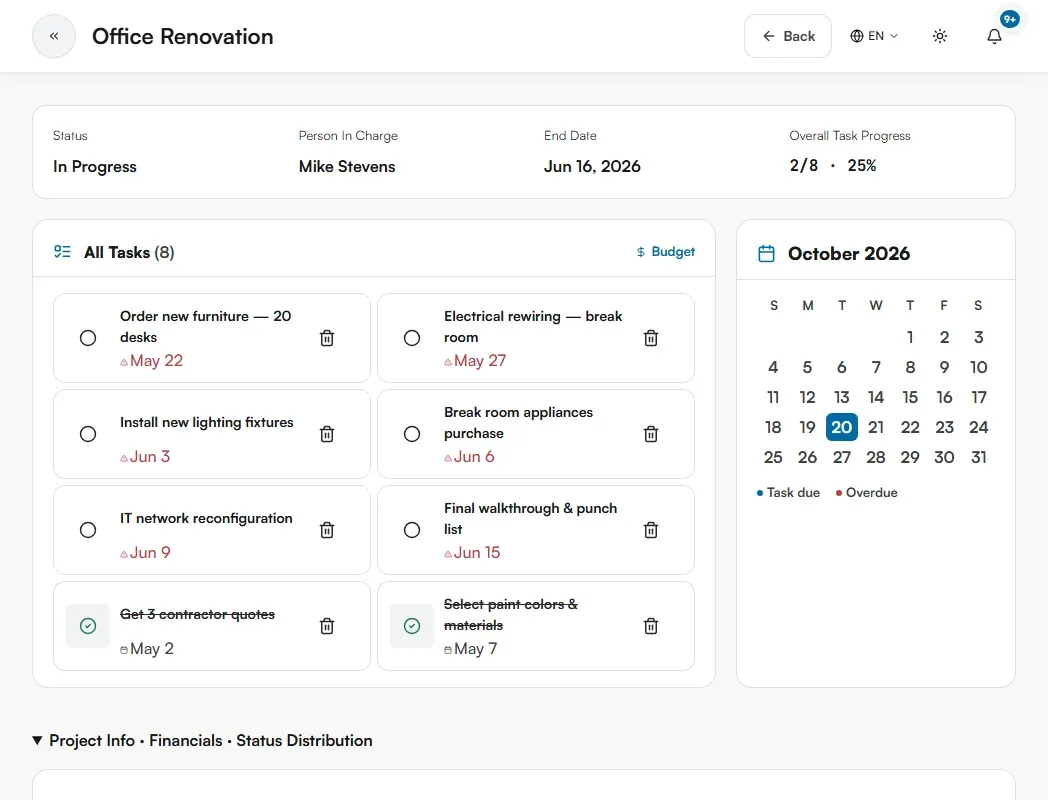Mark Final walkthrough & punch list complete
Screen dimensions: 1048x800
pos(412,530)
